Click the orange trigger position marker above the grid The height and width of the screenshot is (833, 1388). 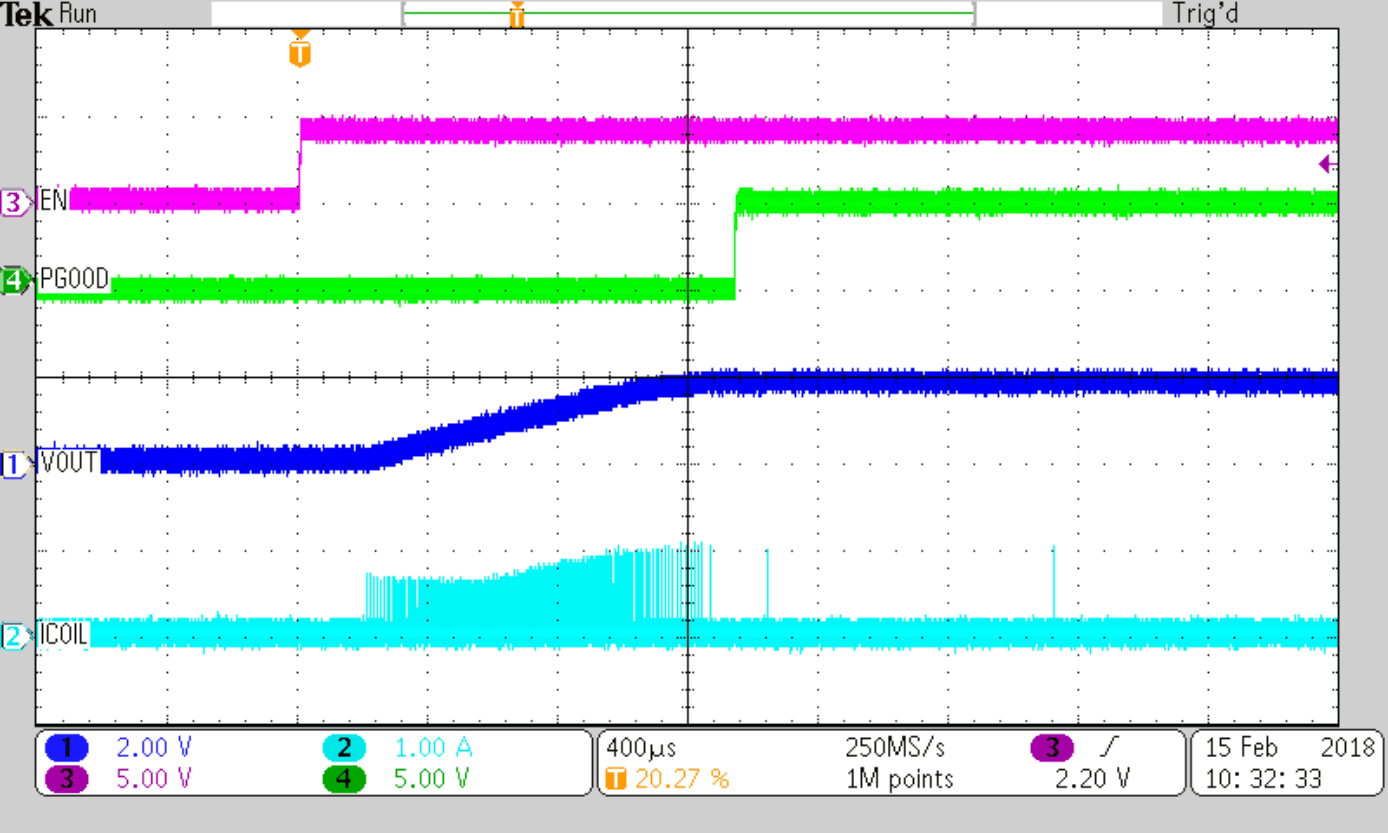point(301,47)
